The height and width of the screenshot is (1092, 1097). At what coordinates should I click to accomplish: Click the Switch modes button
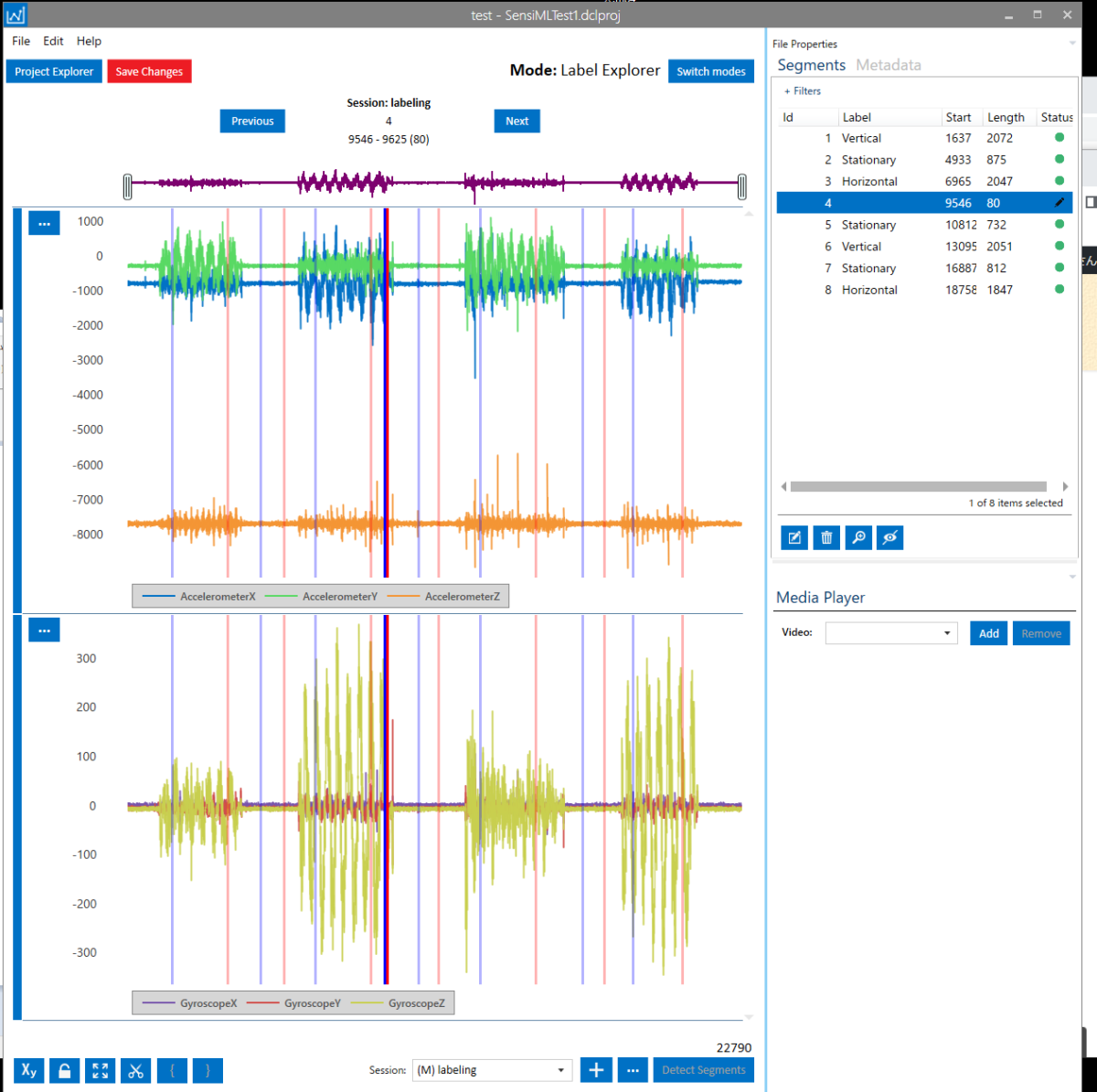tap(710, 71)
